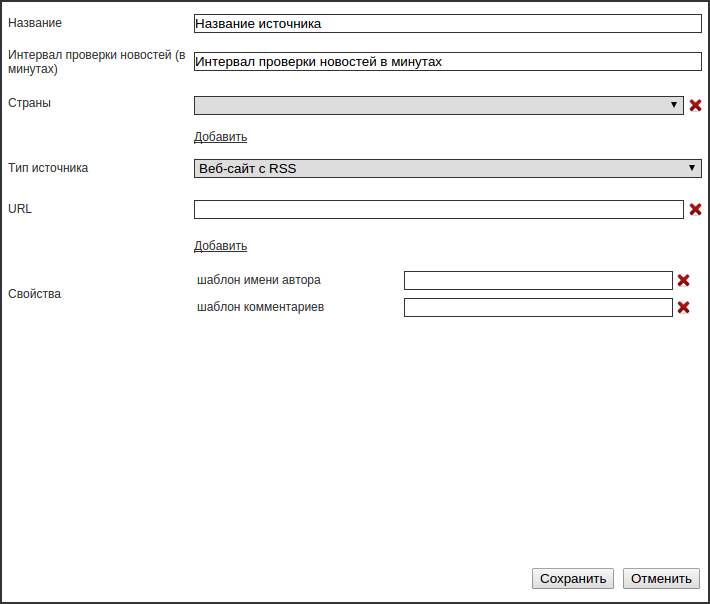Image resolution: width=710 pixels, height=604 pixels.
Task: Click the Название field label
Action: tap(34, 23)
